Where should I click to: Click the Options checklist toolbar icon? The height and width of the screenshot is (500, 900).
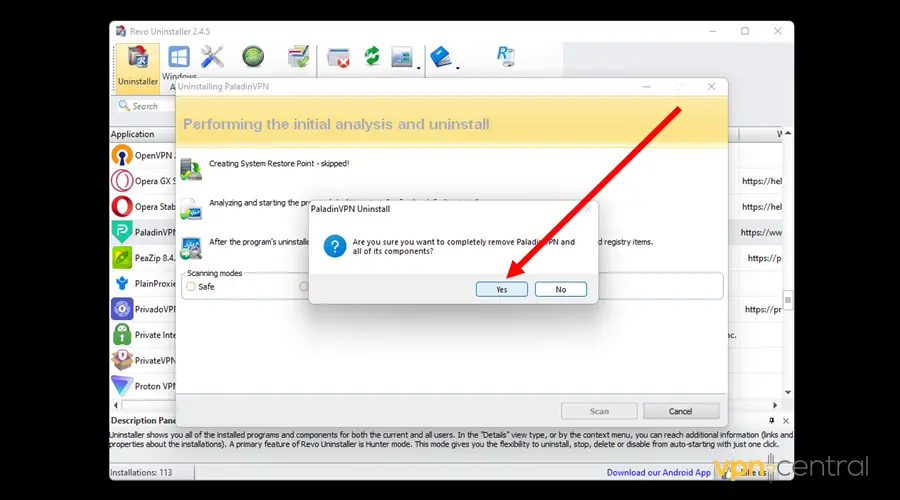[298, 57]
